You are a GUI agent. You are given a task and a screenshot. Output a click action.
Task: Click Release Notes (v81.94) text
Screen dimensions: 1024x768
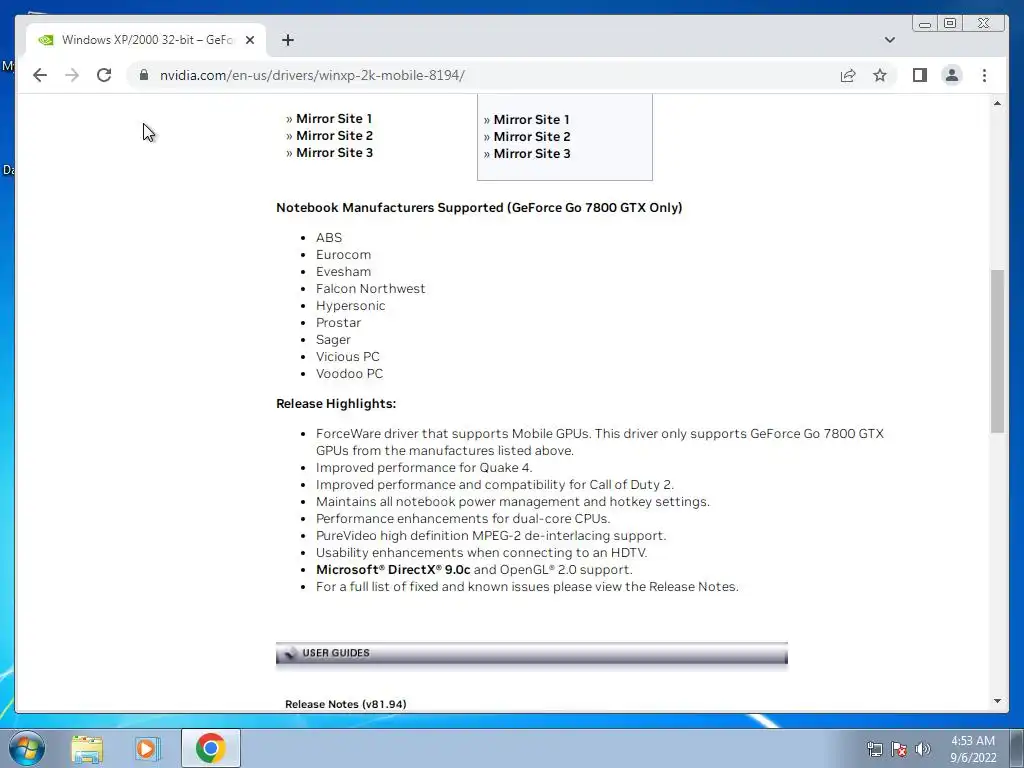pyautogui.click(x=345, y=704)
